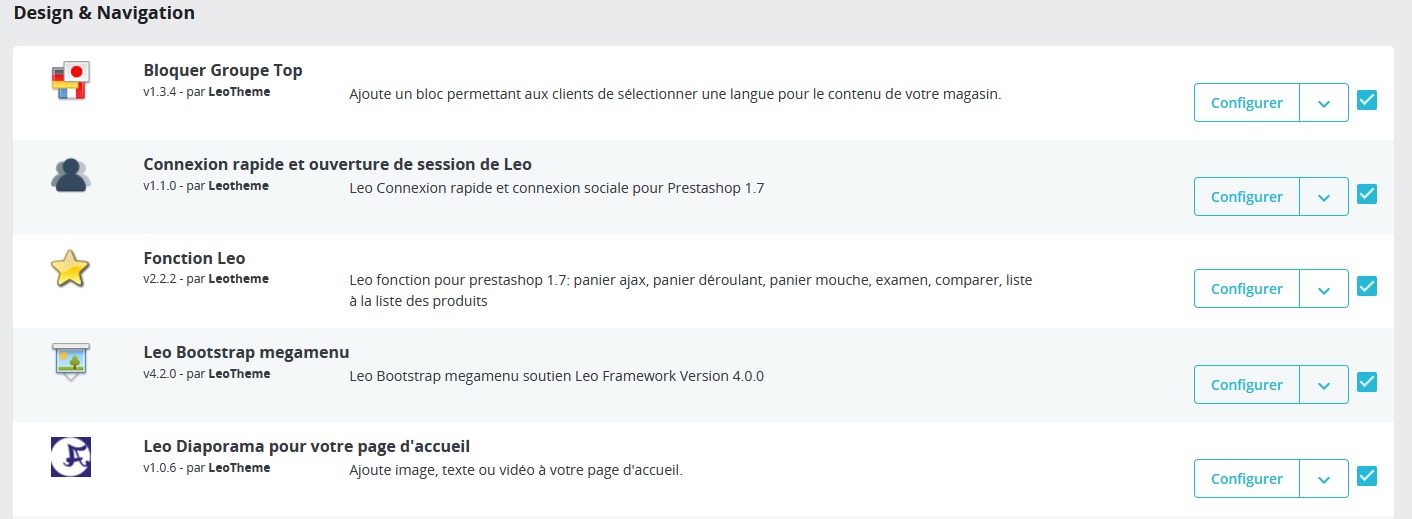
Task: Open the dropdown arrow for Bloquer Groupe Top
Action: click(1324, 103)
